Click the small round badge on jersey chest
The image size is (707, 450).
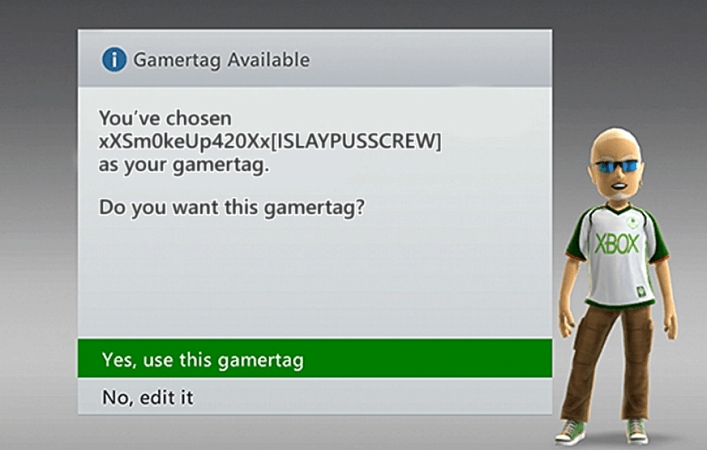tap(633, 222)
